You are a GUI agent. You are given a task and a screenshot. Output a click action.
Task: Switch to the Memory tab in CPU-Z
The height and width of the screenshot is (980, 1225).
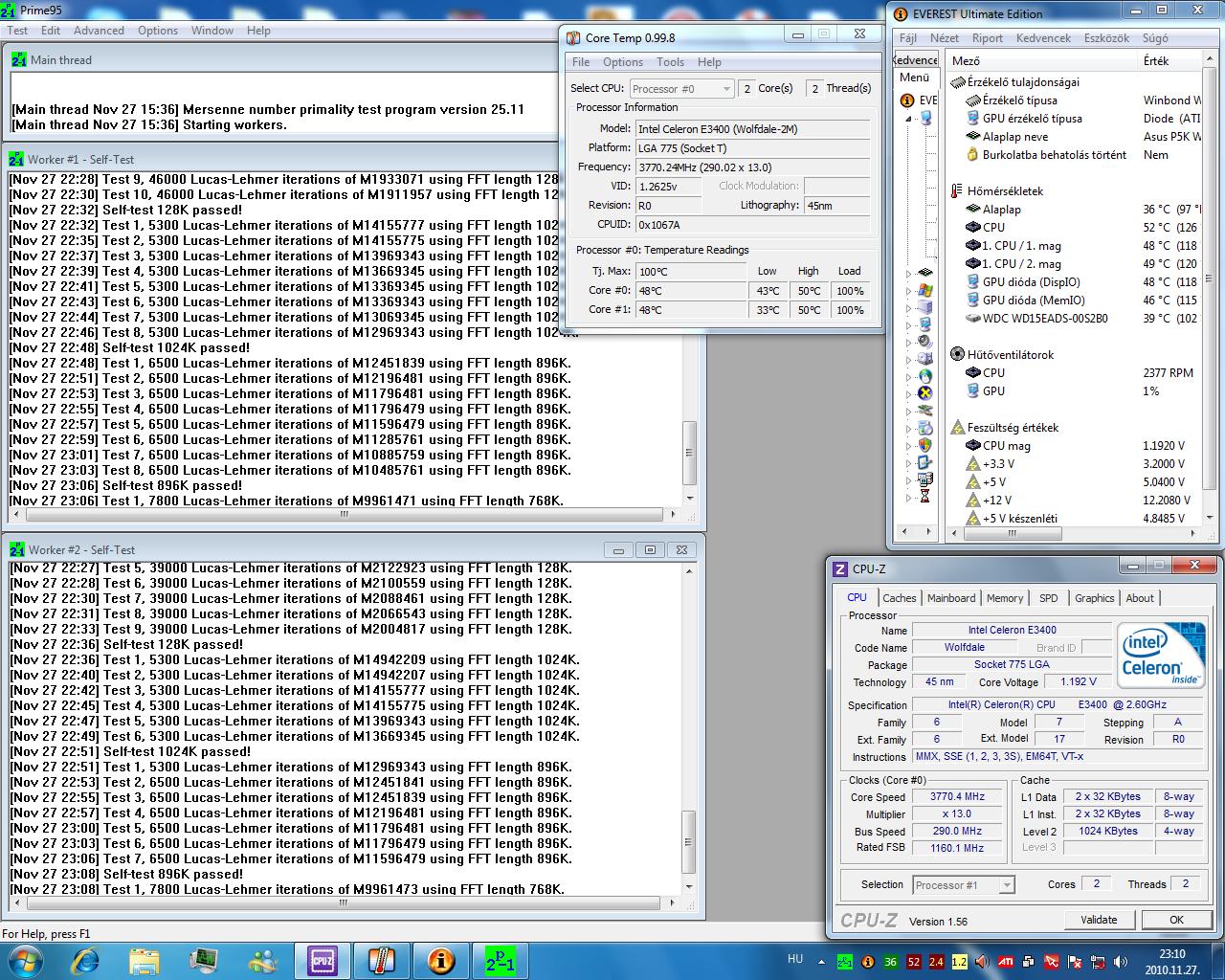point(1005,598)
